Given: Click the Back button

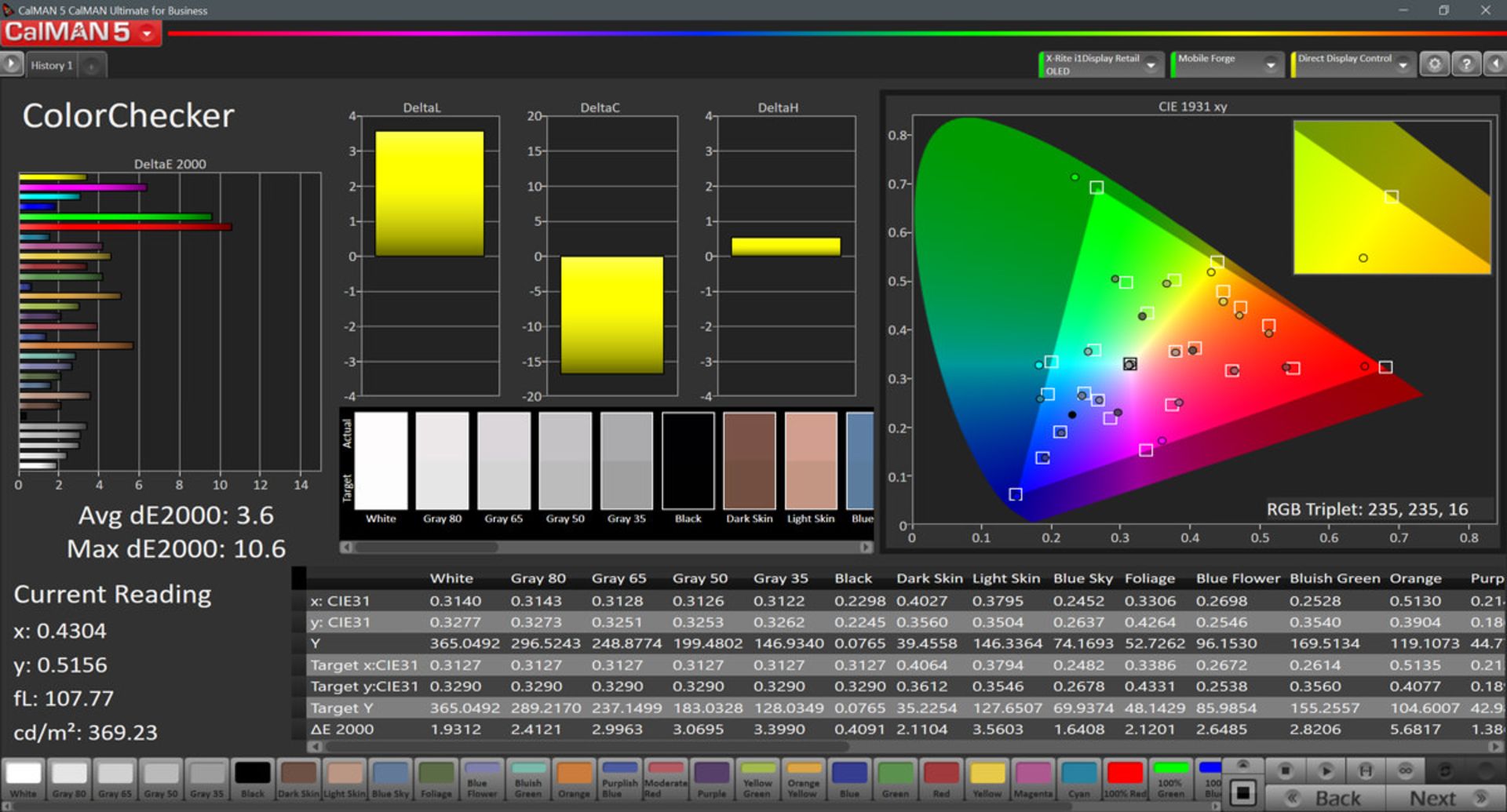Looking at the screenshot, I should [1326, 798].
